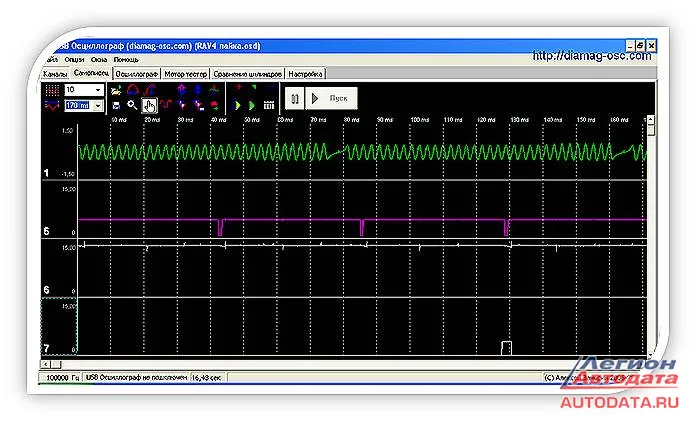Viewport: 696px width, 421px height.
Task: Close the oscilloscope window
Action: click(651, 45)
